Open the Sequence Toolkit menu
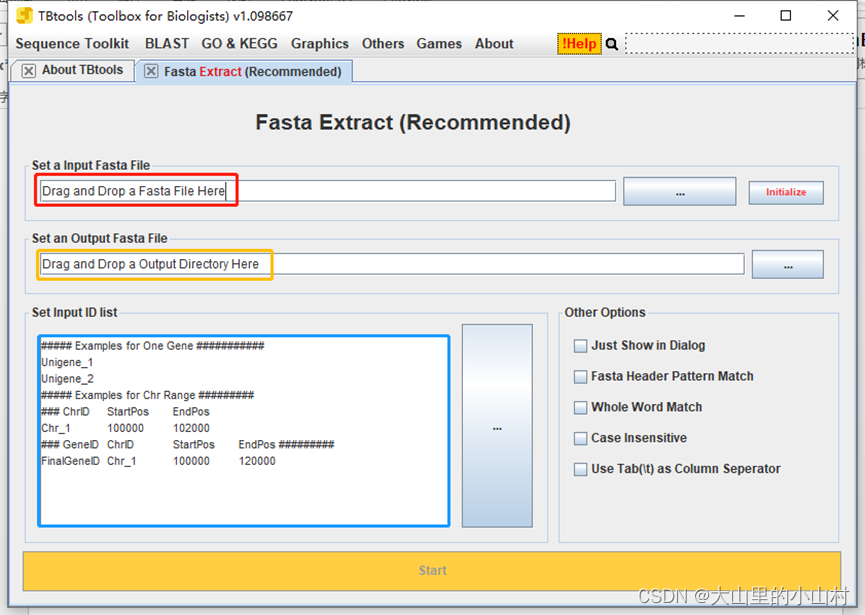 [x=72, y=44]
